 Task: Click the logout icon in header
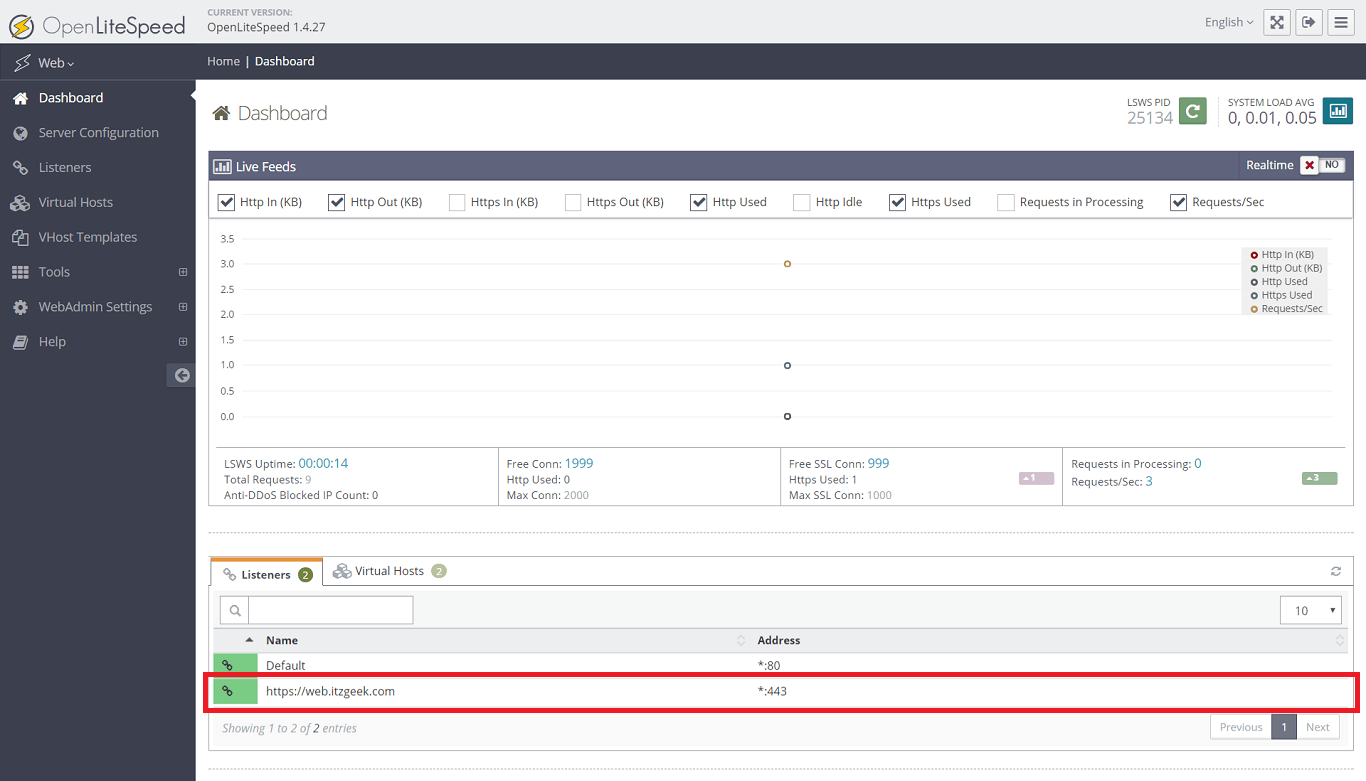1309,22
